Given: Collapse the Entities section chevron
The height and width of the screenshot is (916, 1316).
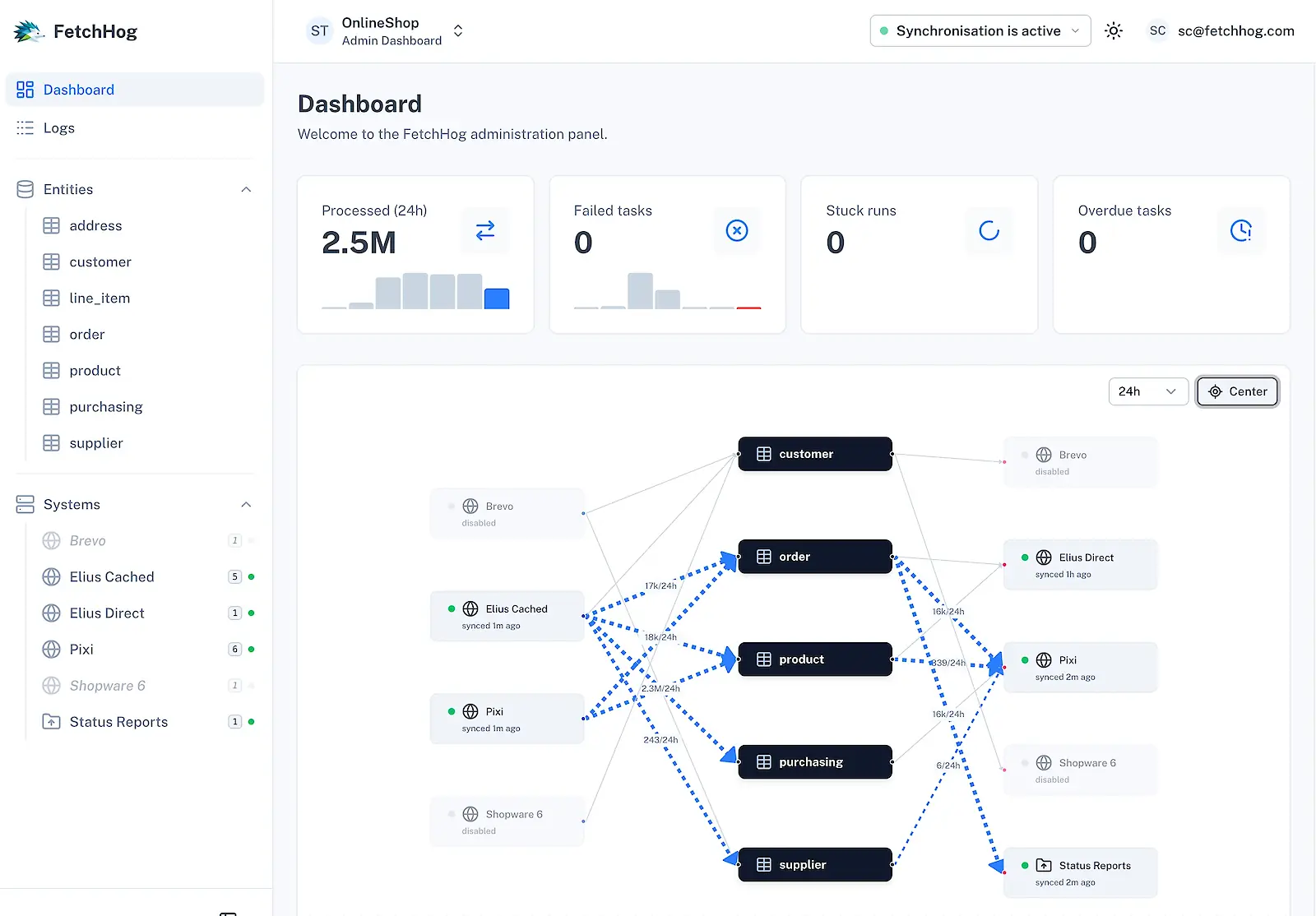Looking at the screenshot, I should (246, 189).
